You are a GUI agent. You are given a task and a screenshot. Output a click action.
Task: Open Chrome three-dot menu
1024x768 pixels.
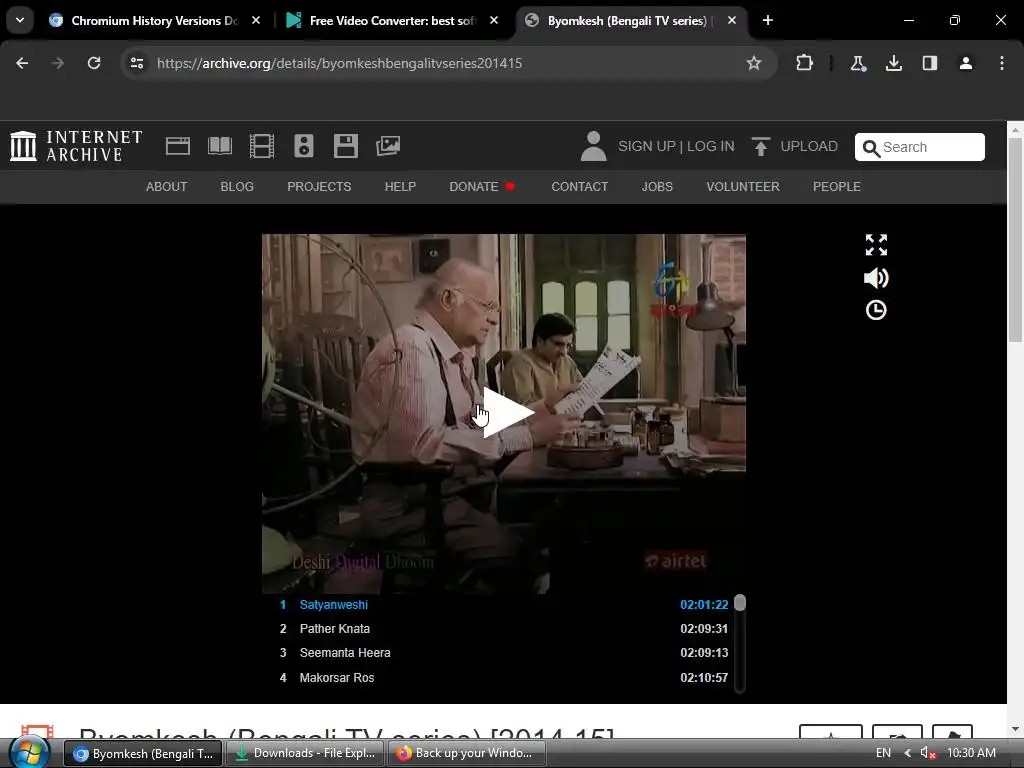[x=1002, y=63]
